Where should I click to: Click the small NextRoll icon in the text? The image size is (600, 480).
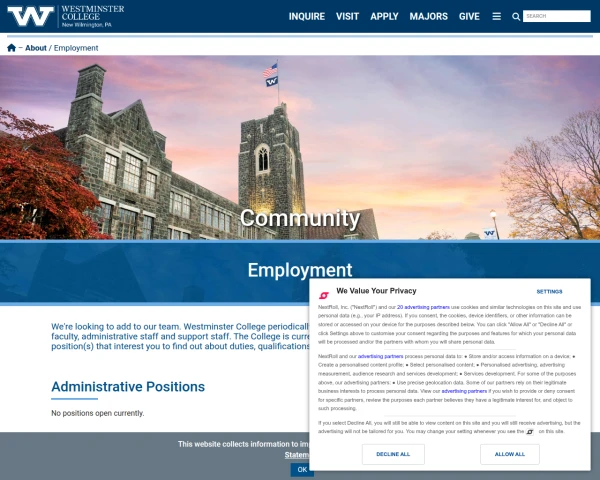click(530, 432)
